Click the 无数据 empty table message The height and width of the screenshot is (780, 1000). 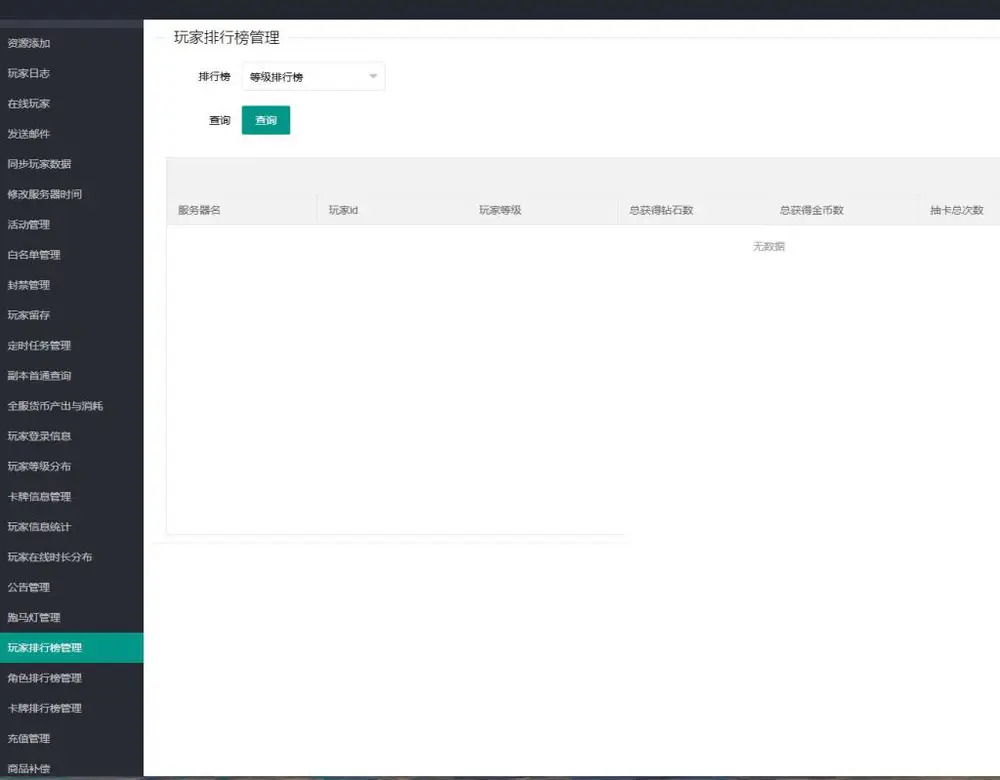point(768,246)
